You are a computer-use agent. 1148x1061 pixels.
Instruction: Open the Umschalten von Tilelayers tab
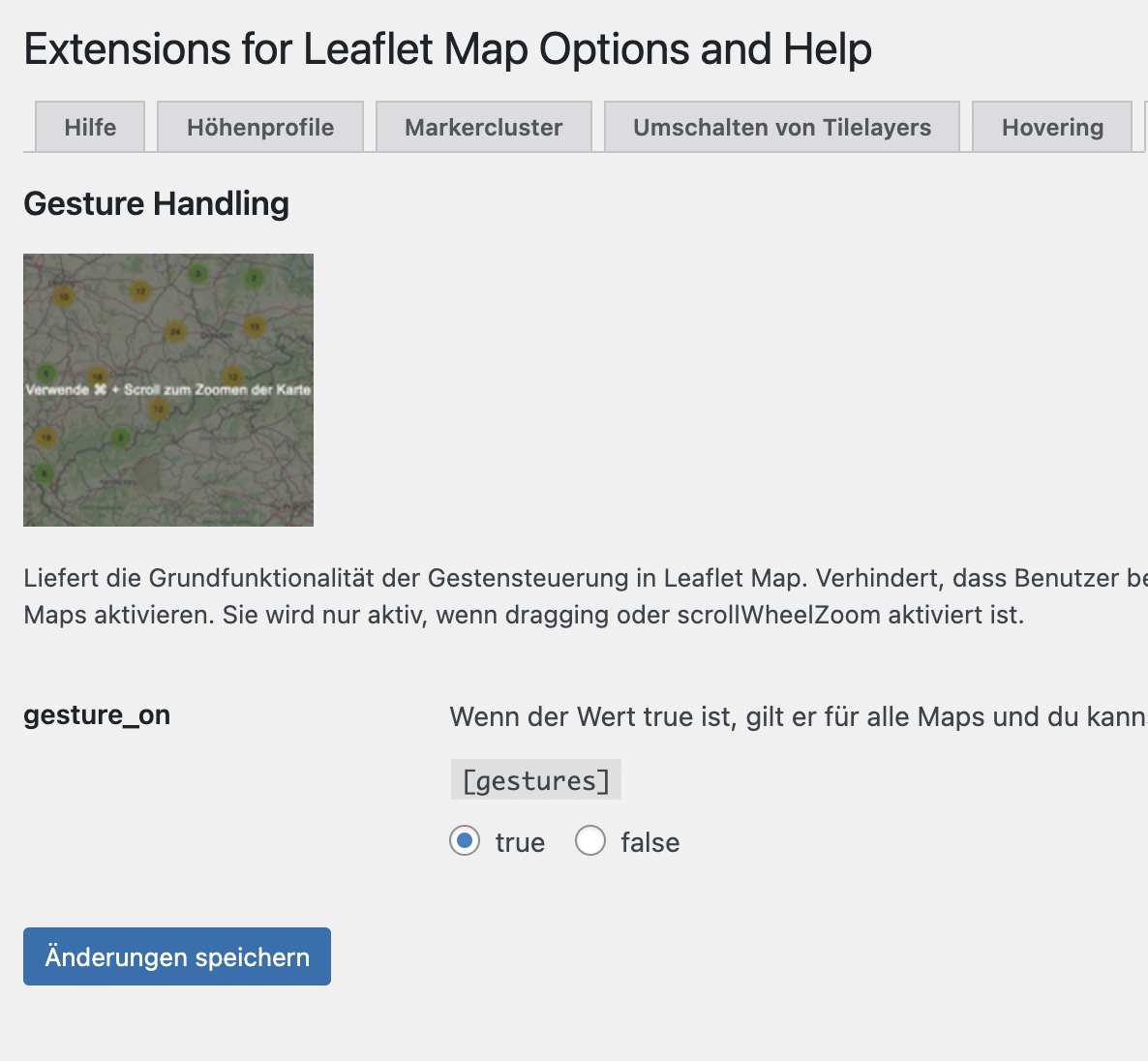(x=782, y=128)
